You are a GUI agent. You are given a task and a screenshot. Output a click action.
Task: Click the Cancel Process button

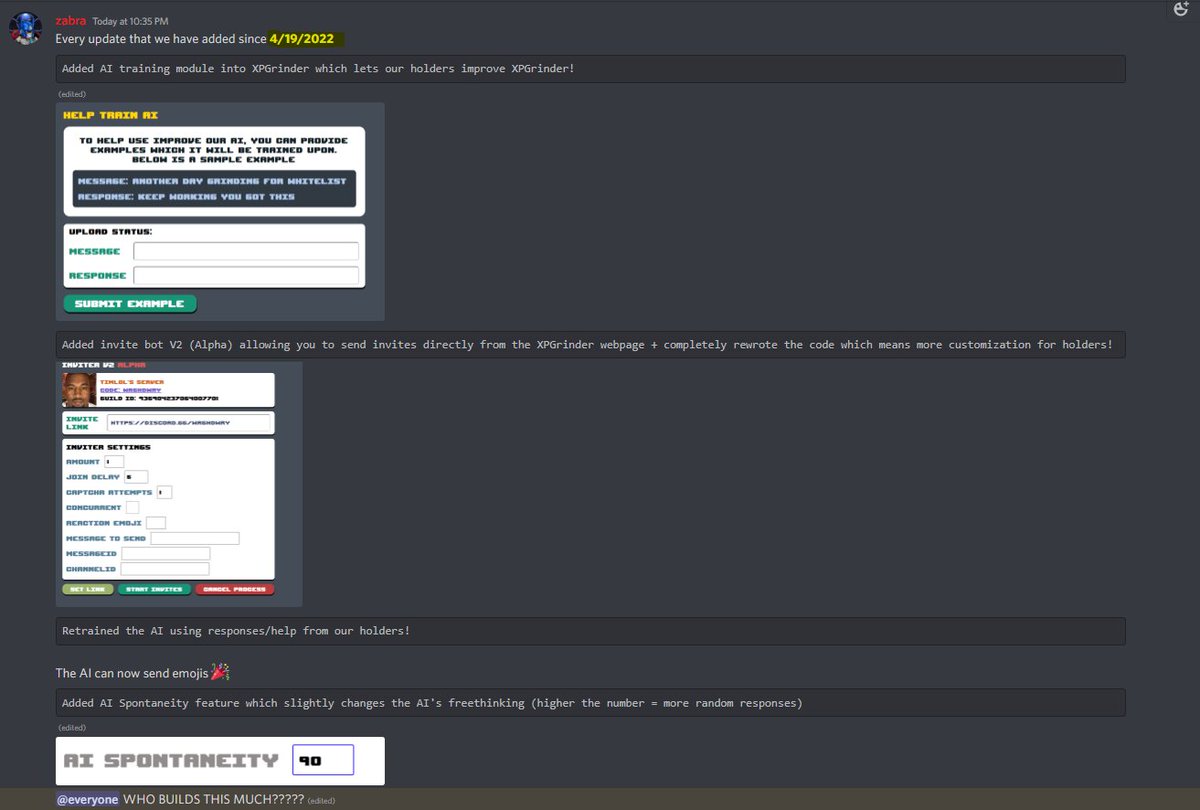pyautogui.click(x=235, y=589)
